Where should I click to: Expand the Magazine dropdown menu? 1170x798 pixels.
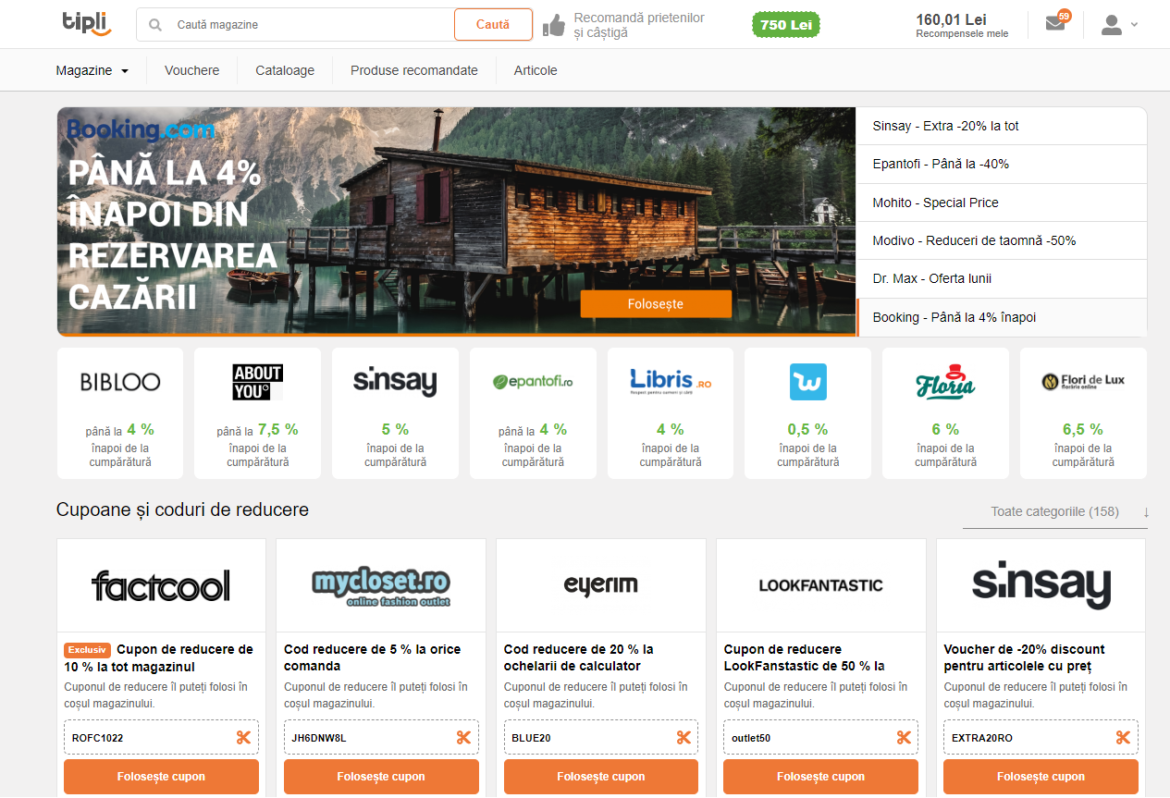[x=92, y=71]
